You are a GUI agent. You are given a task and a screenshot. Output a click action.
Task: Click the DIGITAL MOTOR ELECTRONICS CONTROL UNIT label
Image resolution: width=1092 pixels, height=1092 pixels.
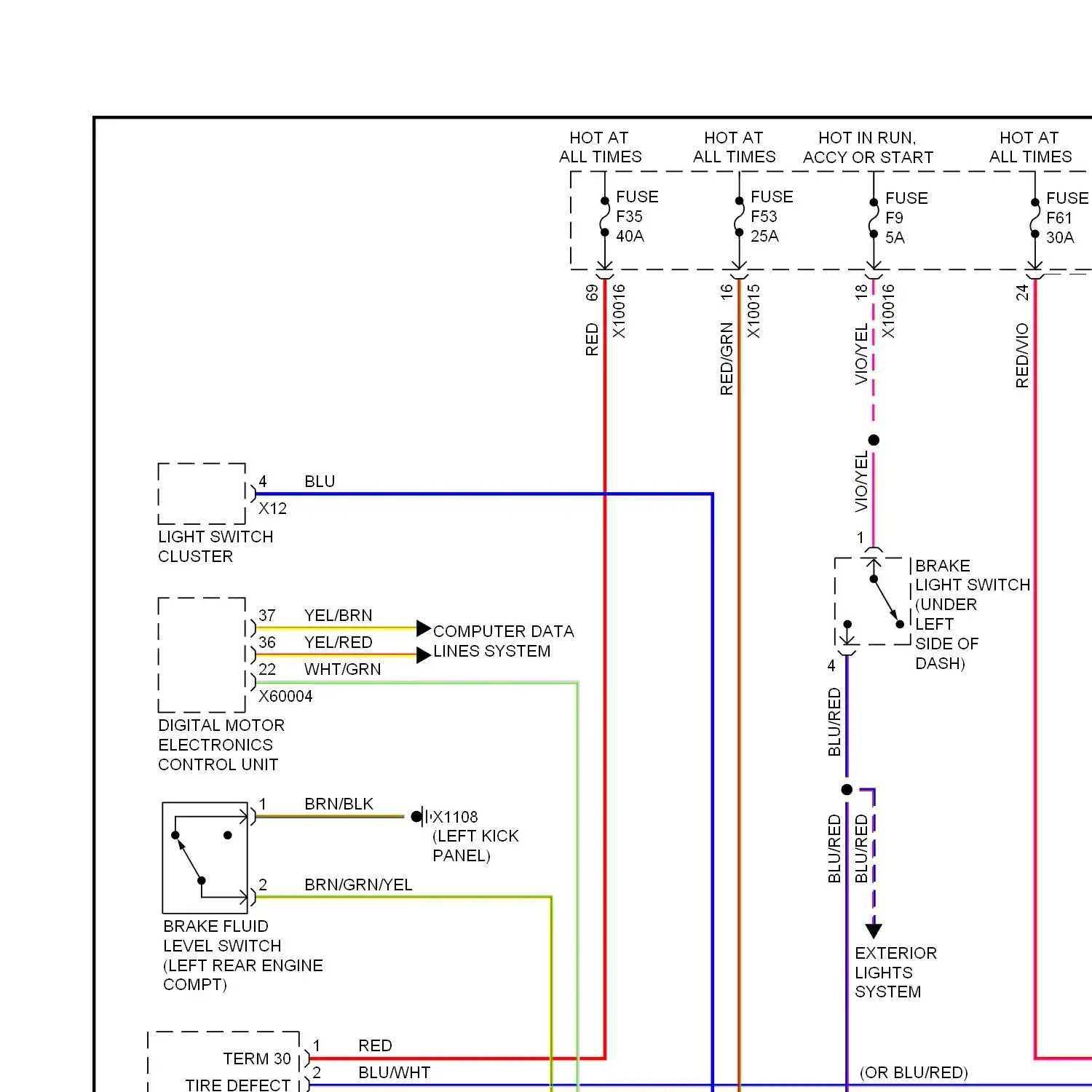[x=221, y=745]
